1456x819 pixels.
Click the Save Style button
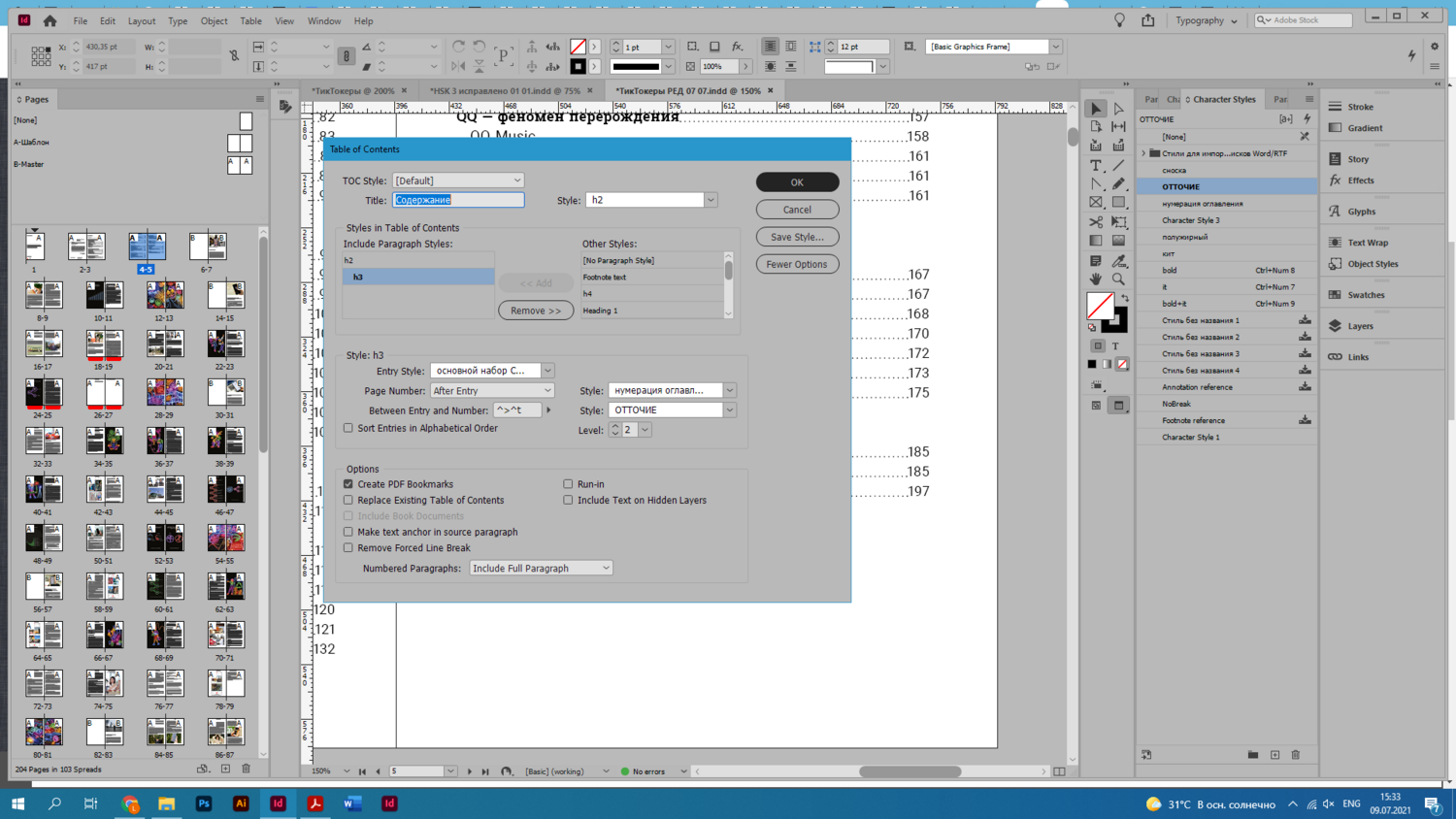pos(797,237)
